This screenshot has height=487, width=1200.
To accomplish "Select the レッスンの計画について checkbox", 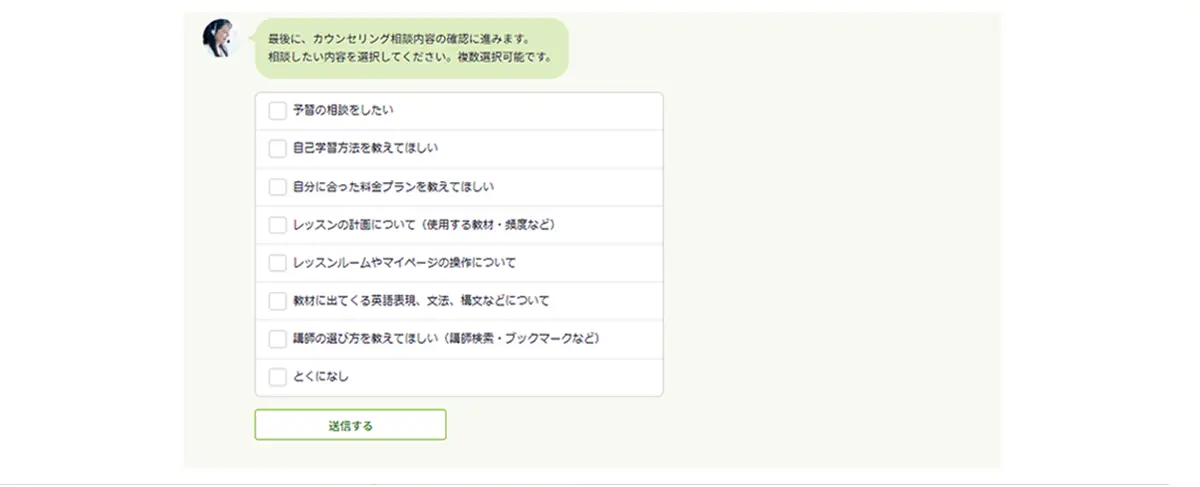I will coord(278,225).
